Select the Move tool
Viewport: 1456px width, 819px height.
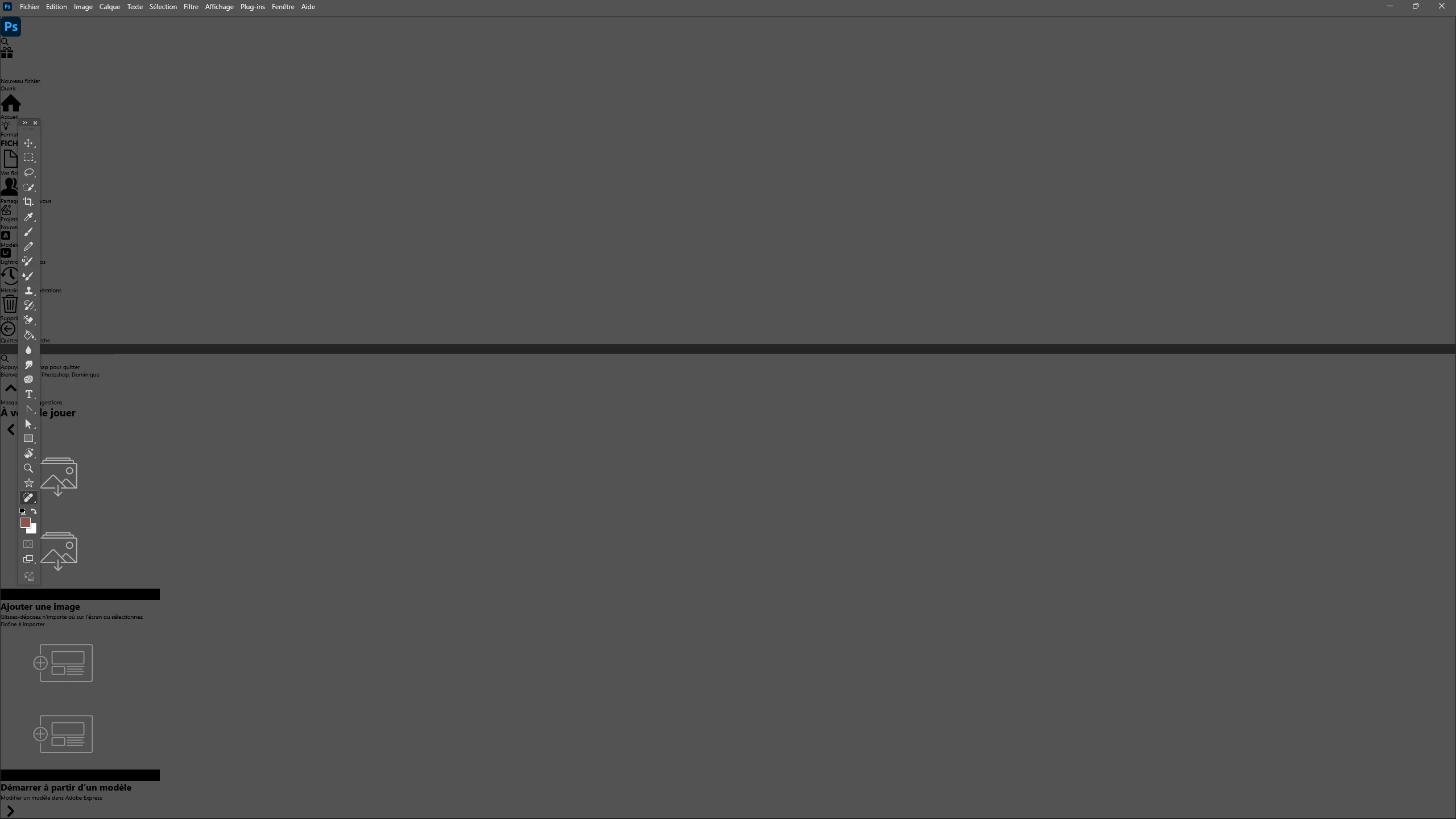pos(28,143)
